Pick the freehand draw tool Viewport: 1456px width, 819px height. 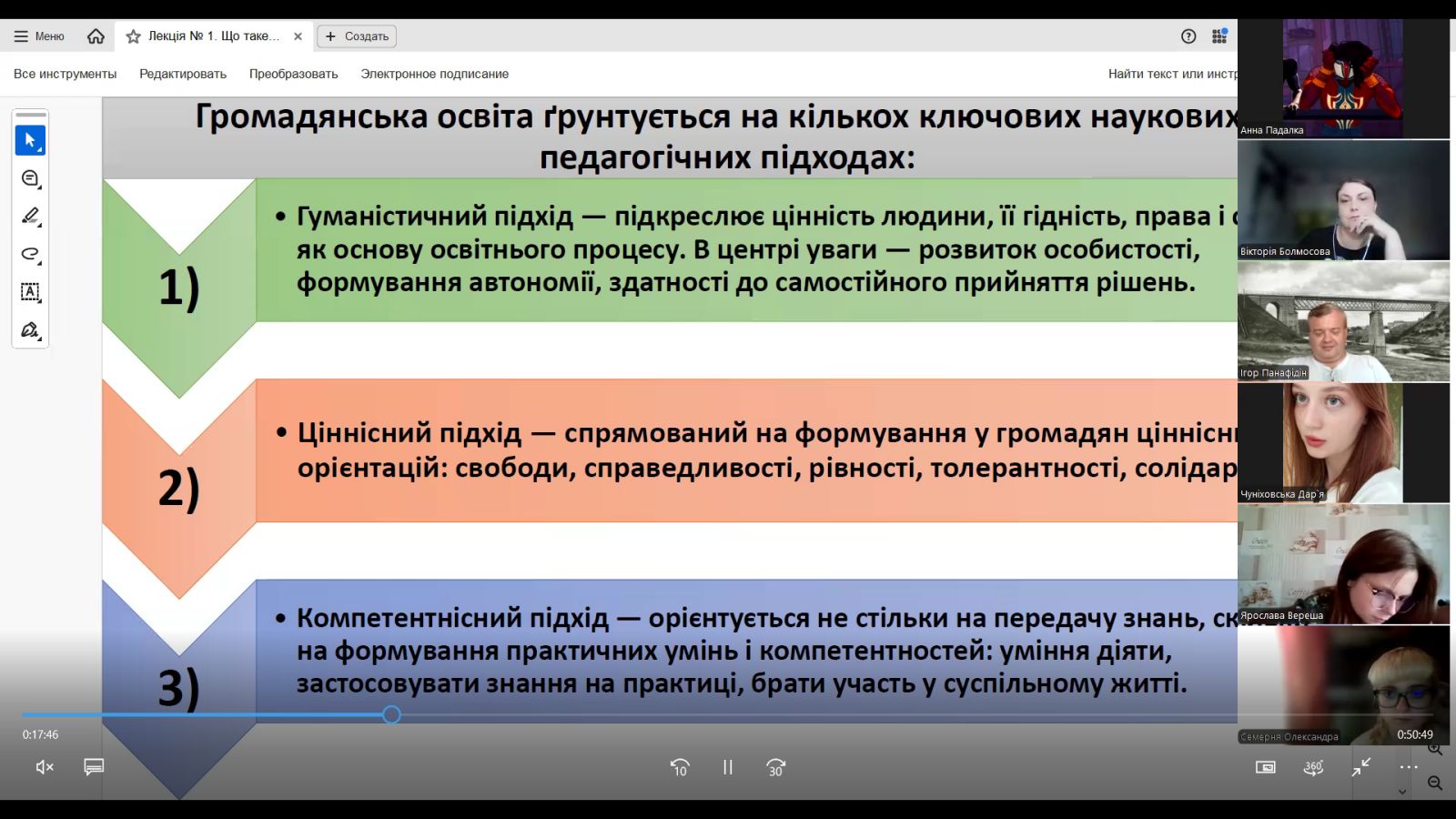(x=30, y=254)
